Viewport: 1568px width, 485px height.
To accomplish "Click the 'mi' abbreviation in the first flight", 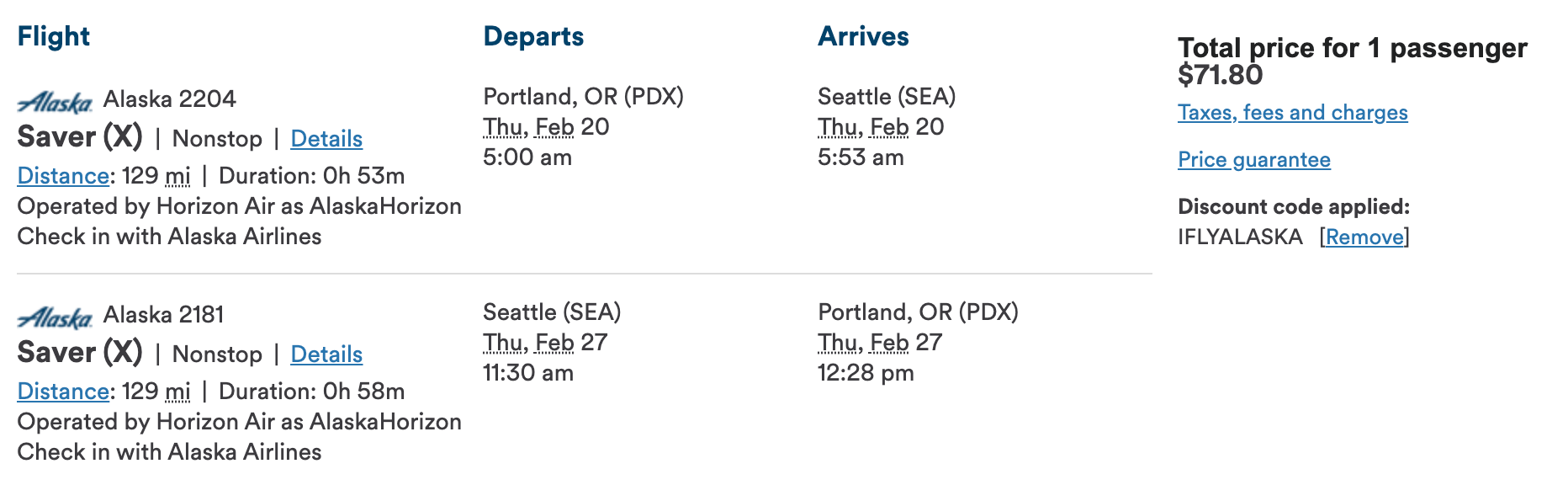I will pos(177,176).
